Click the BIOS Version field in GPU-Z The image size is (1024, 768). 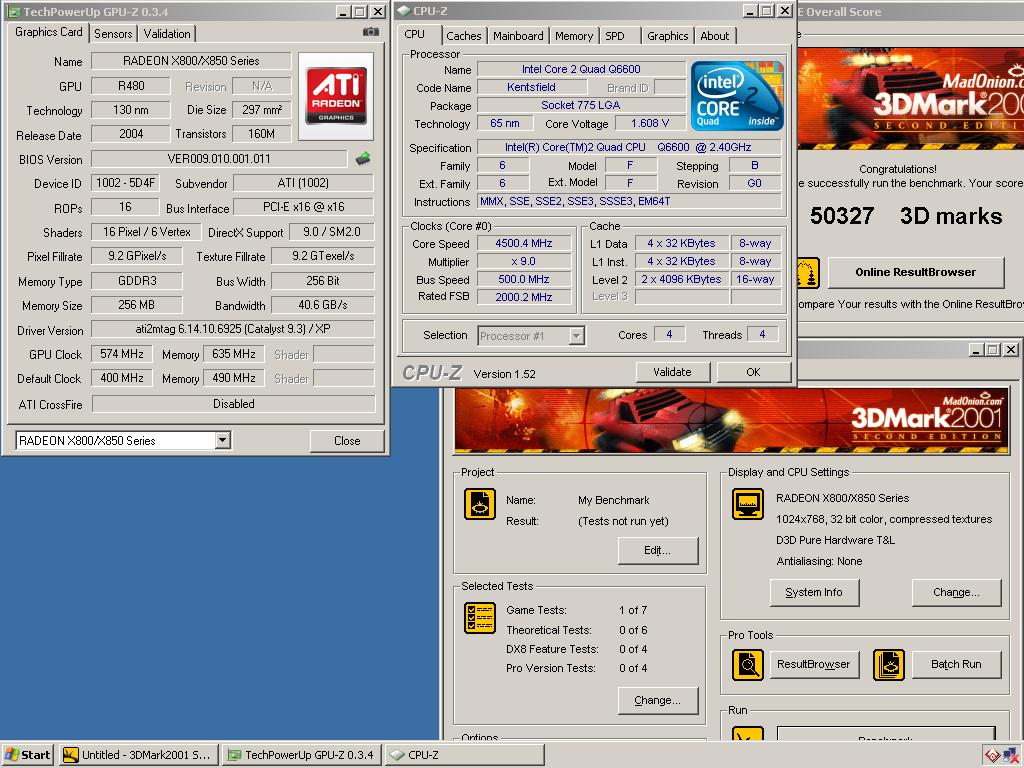pos(219,159)
